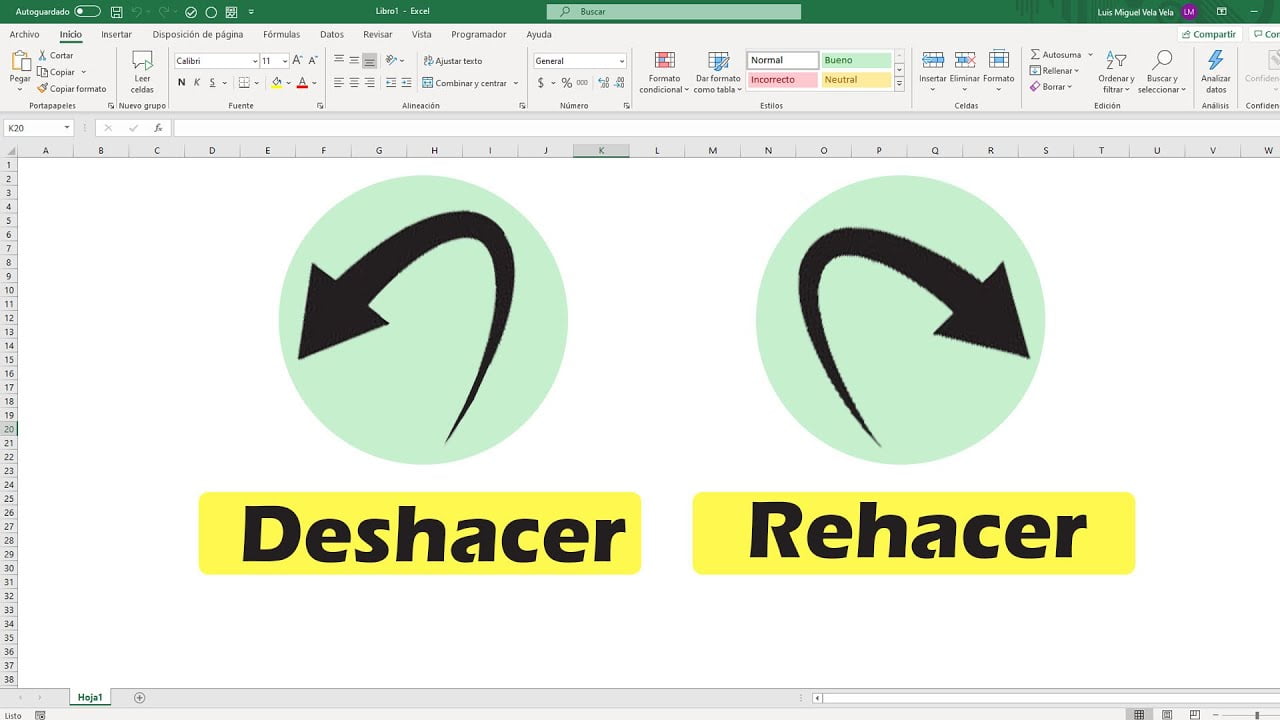The height and width of the screenshot is (720, 1280).
Task: Toggle bold formatting with N button
Action: (x=181, y=83)
